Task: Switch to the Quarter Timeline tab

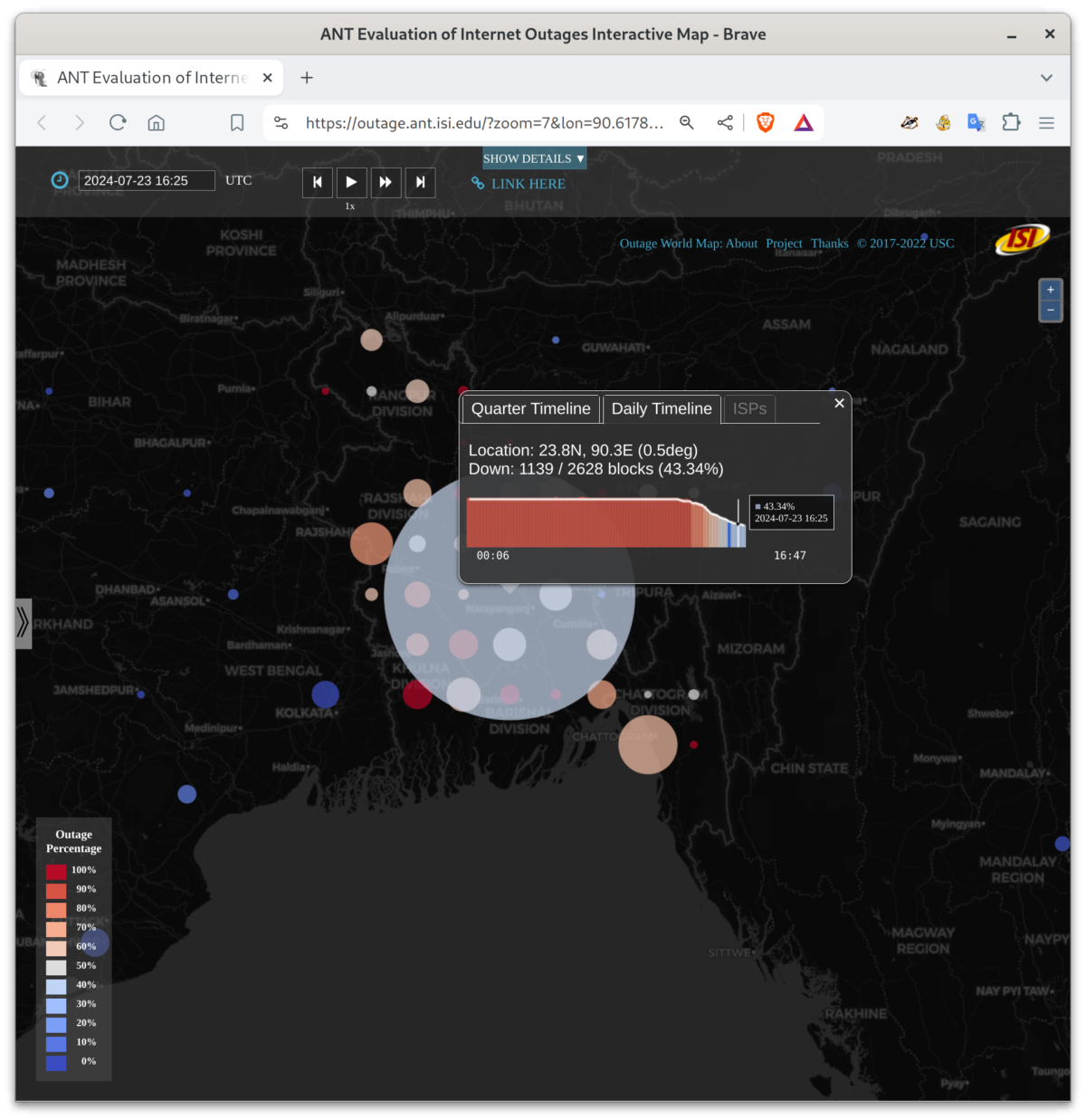Action: click(529, 408)
